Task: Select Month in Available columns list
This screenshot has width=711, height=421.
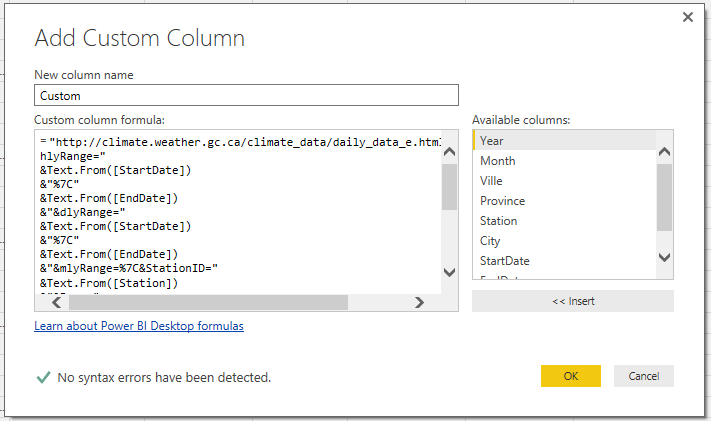Action: (x=497, y=161)
